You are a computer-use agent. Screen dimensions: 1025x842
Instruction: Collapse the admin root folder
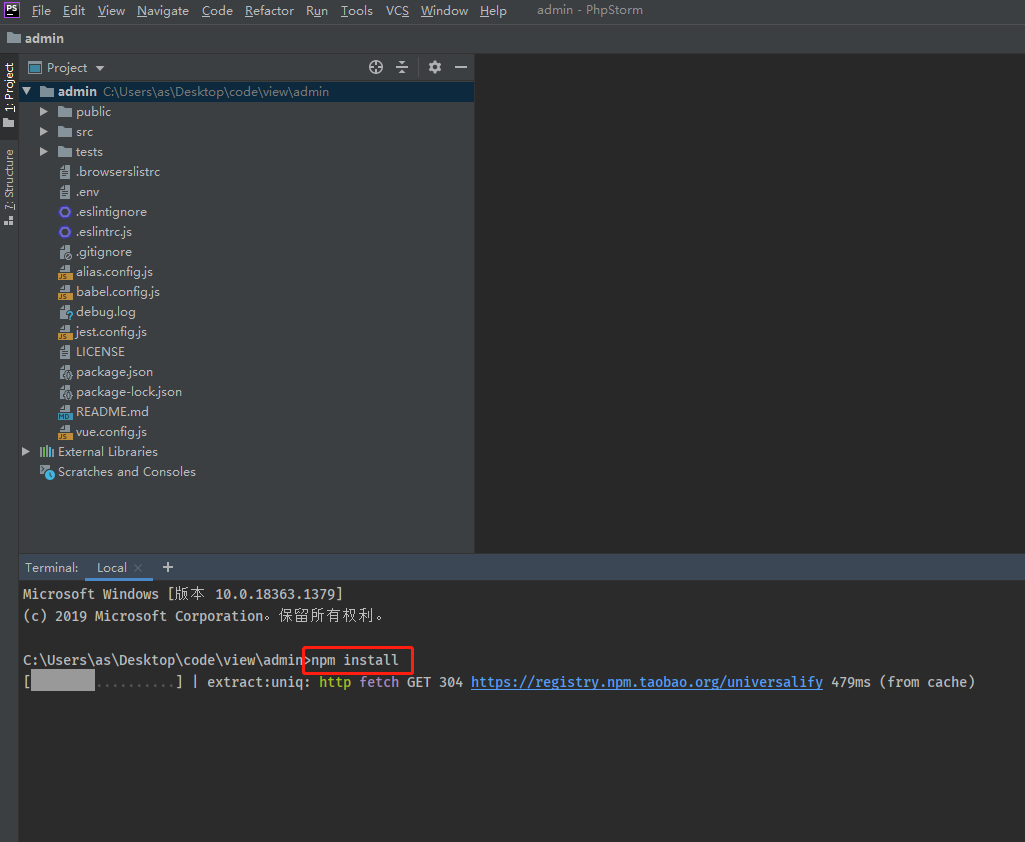tap(27, 92)
